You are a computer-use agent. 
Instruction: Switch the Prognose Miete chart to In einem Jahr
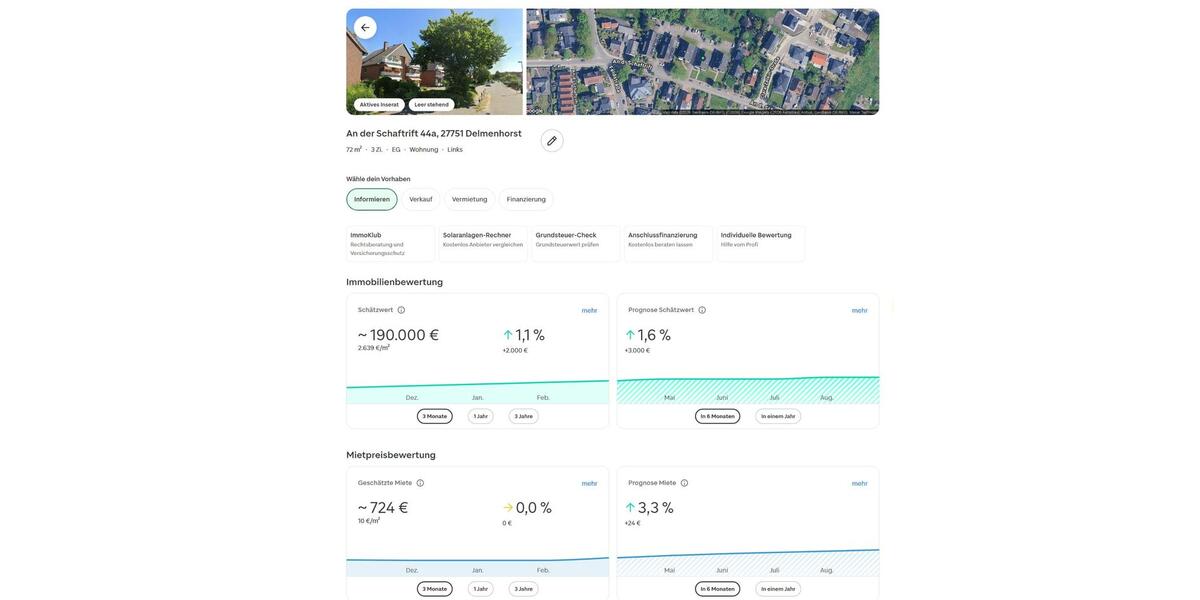[x=778, y=589]
